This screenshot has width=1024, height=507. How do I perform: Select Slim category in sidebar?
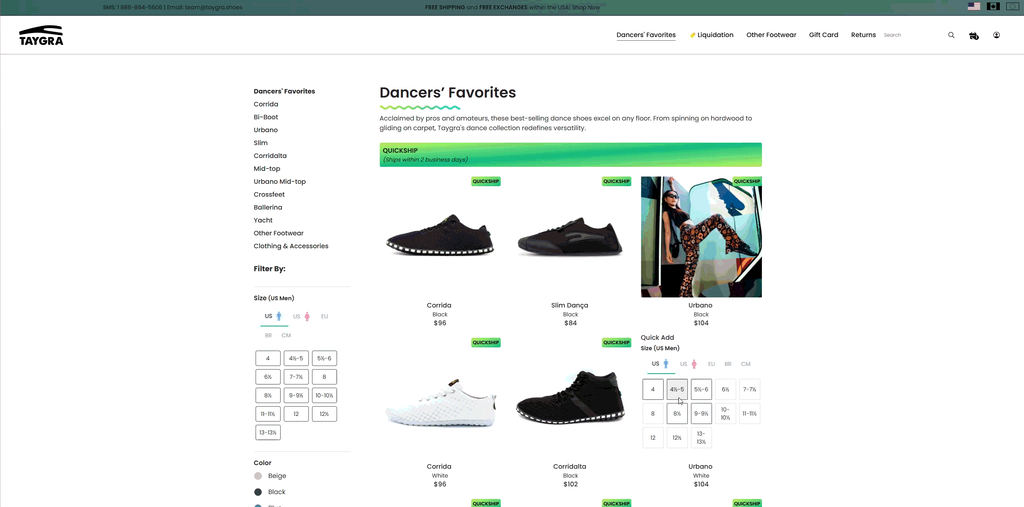click(261, 143)
